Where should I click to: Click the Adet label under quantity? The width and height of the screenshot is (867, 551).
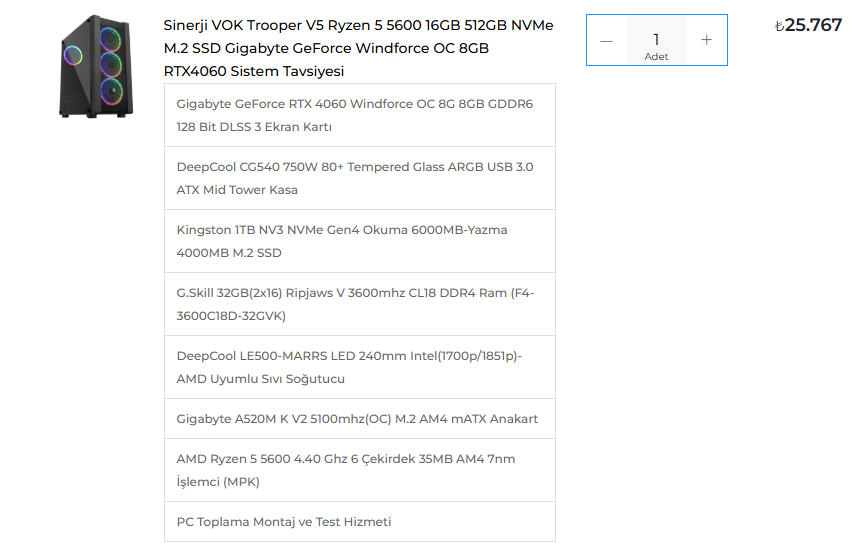656,57
